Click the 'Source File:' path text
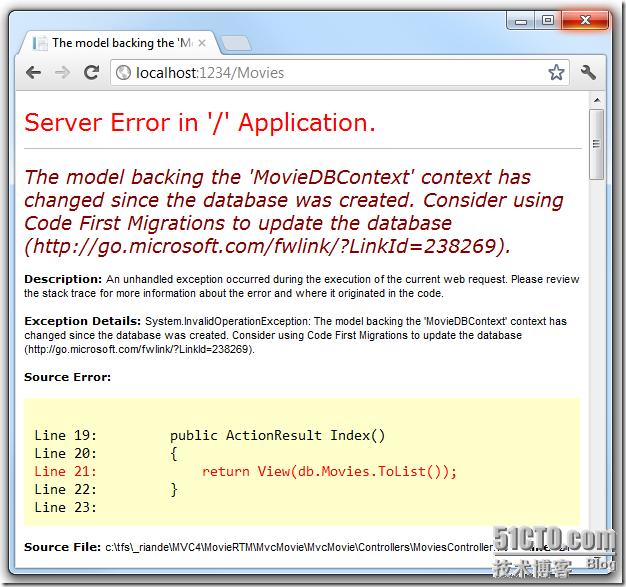Viewport: 626px width, 587px height. coord(300,547)
